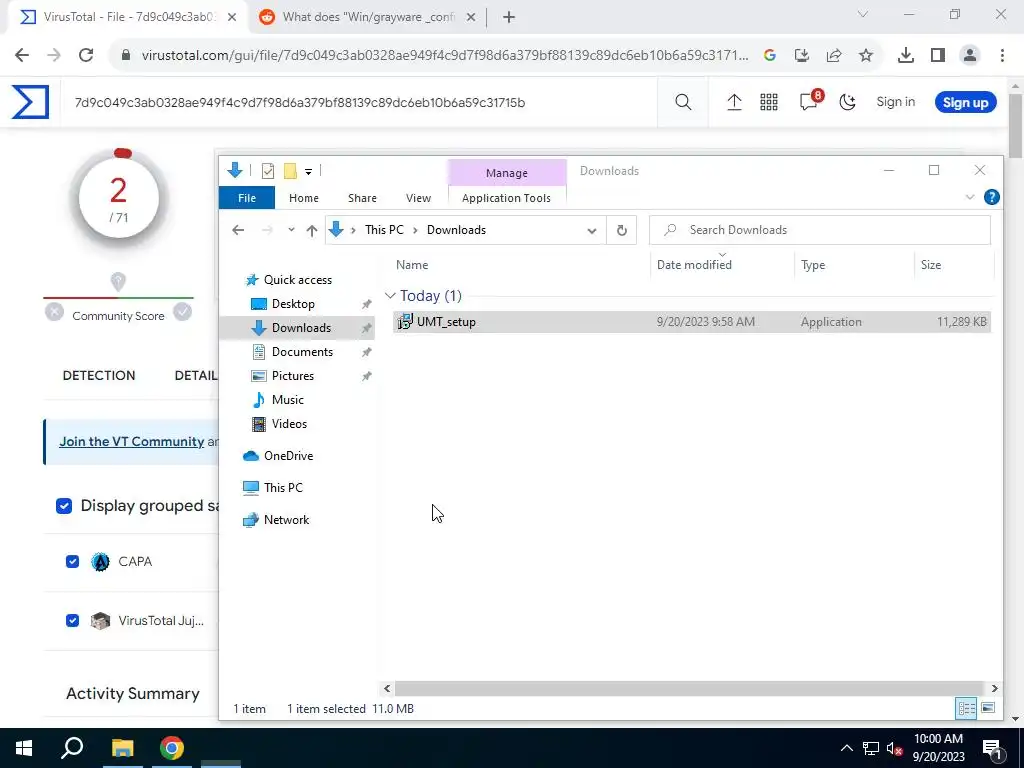Open address bar history dropdown in Explorer
Image resolution: width=1024 pixels, height=768 pixels.
592,231
